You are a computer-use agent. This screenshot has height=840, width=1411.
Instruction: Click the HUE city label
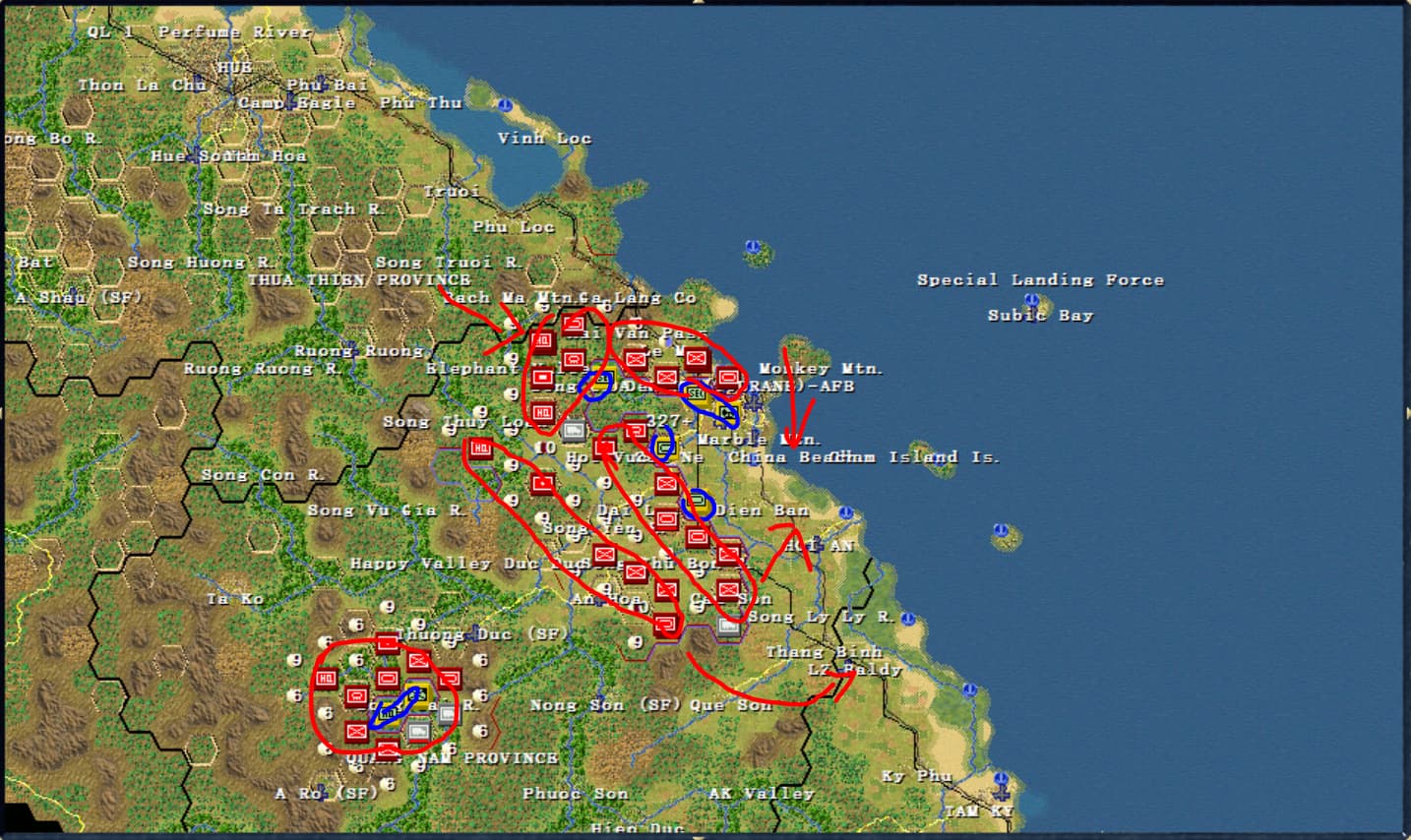pos(234,68)
